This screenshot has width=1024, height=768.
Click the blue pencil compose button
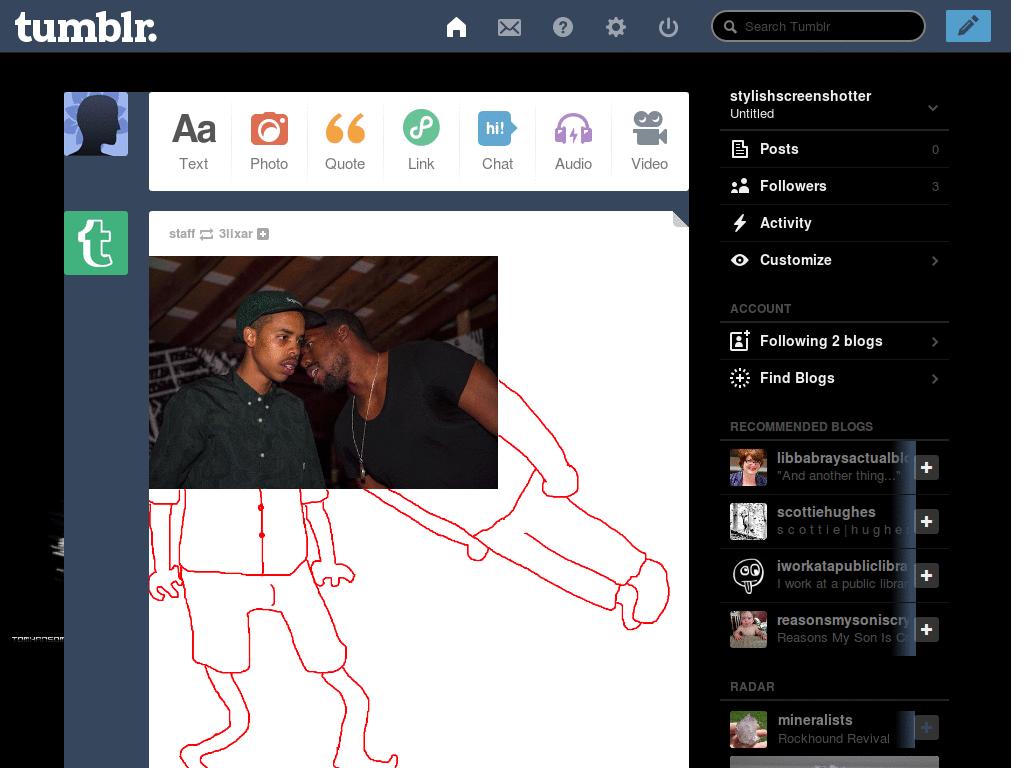968,26
